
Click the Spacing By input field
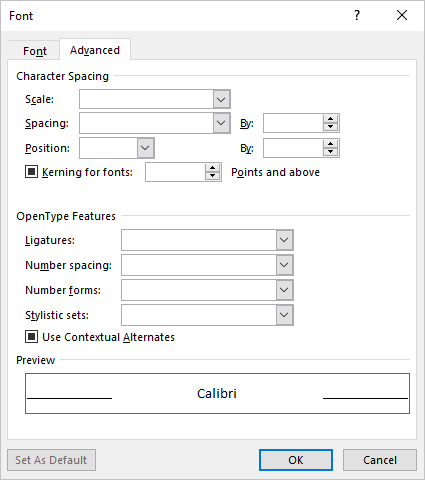pyautogui.click(x=293, y=123)
